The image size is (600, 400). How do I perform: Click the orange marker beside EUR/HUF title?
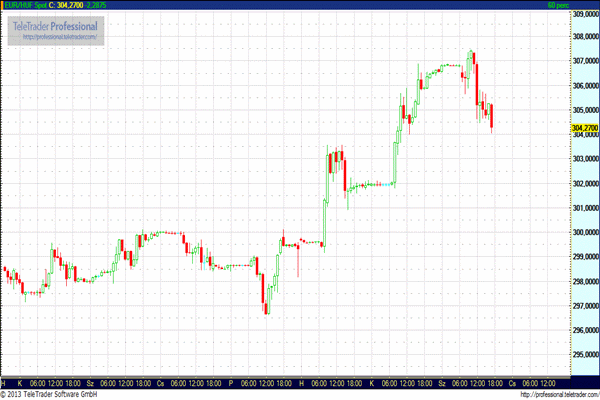pos(3,5)
